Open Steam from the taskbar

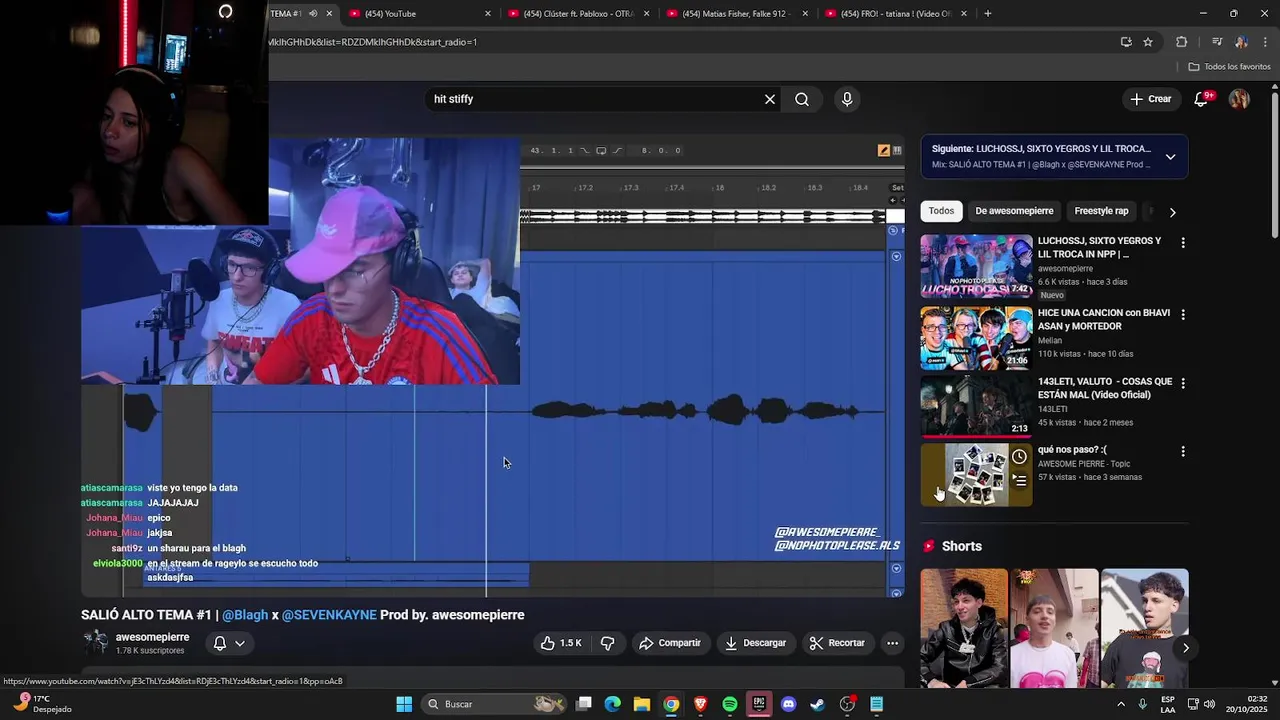[x=817, y=704]
